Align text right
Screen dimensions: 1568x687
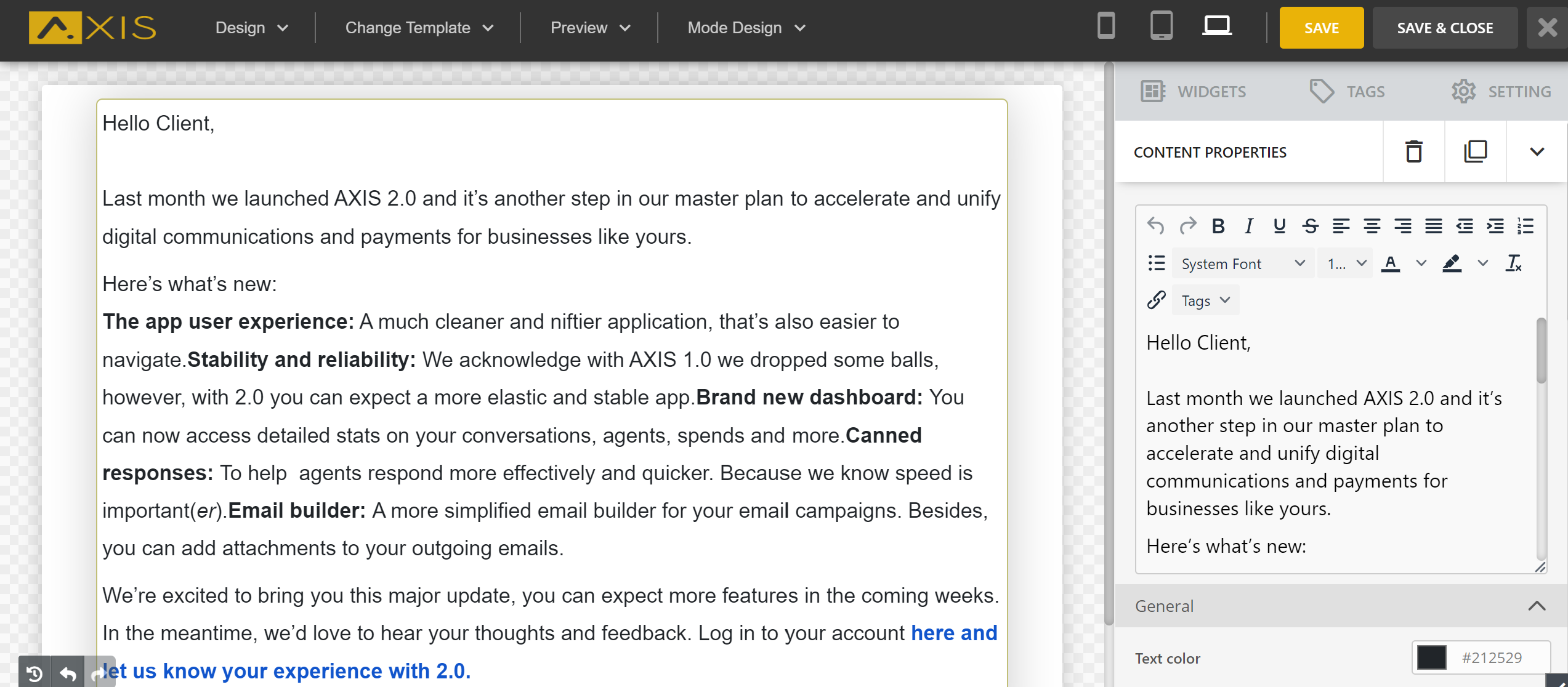coord(1403,226)
